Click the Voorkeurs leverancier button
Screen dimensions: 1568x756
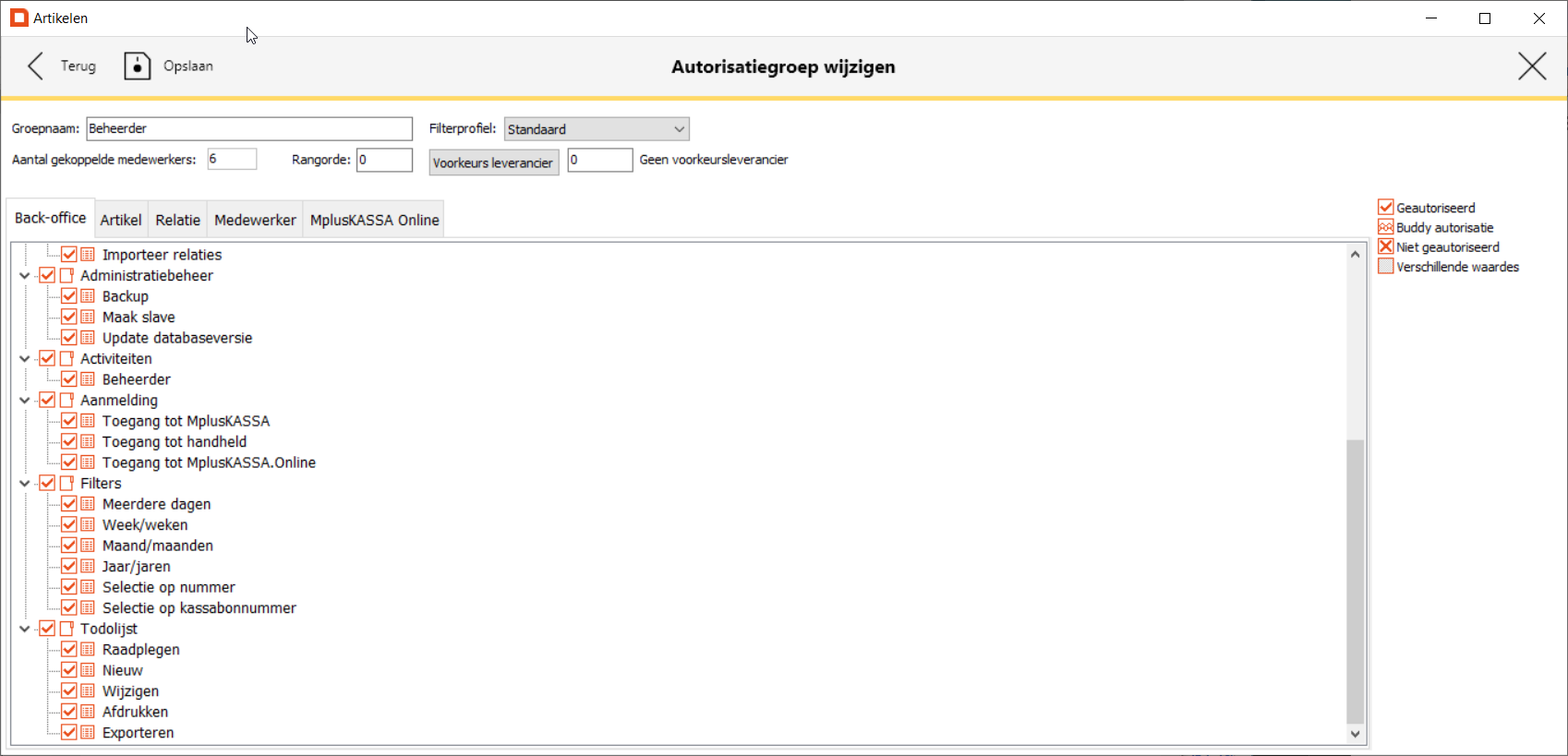pos(493,162)
